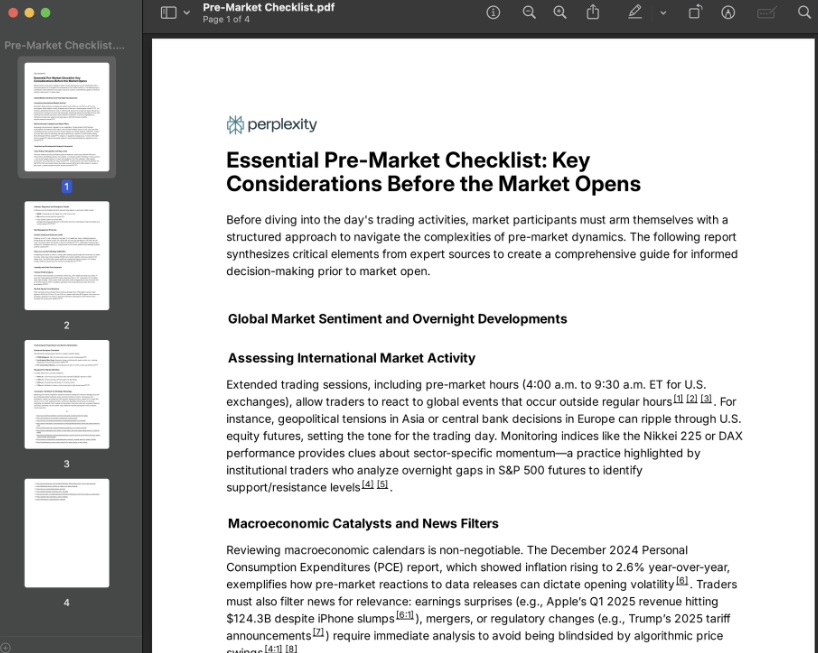
Task: Open the Share menu icon
Action: (593, 12)
